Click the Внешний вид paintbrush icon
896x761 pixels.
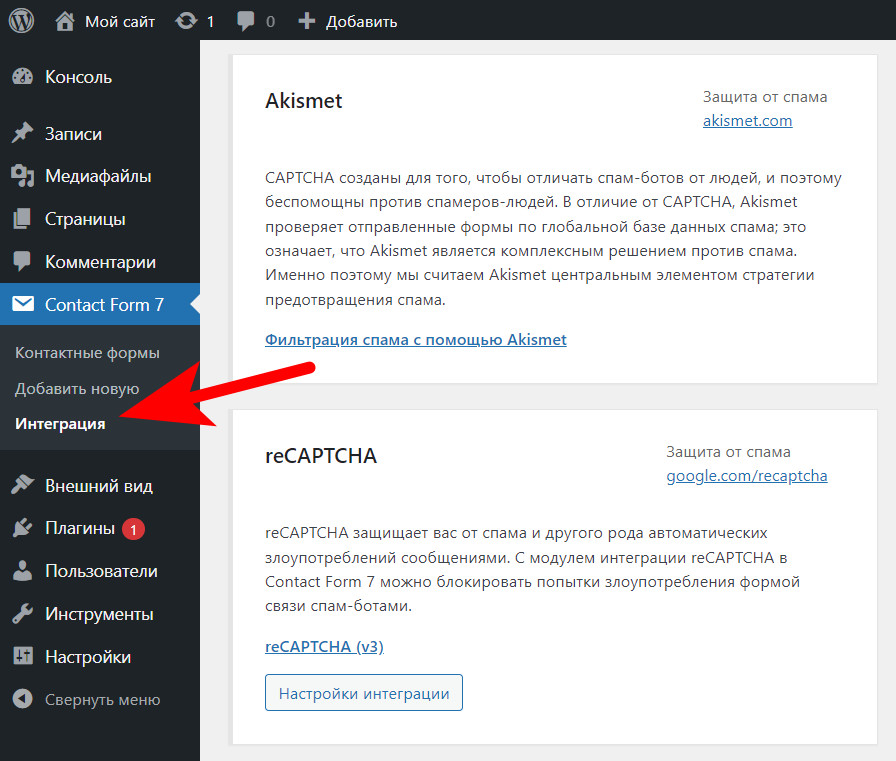[23, 485]
